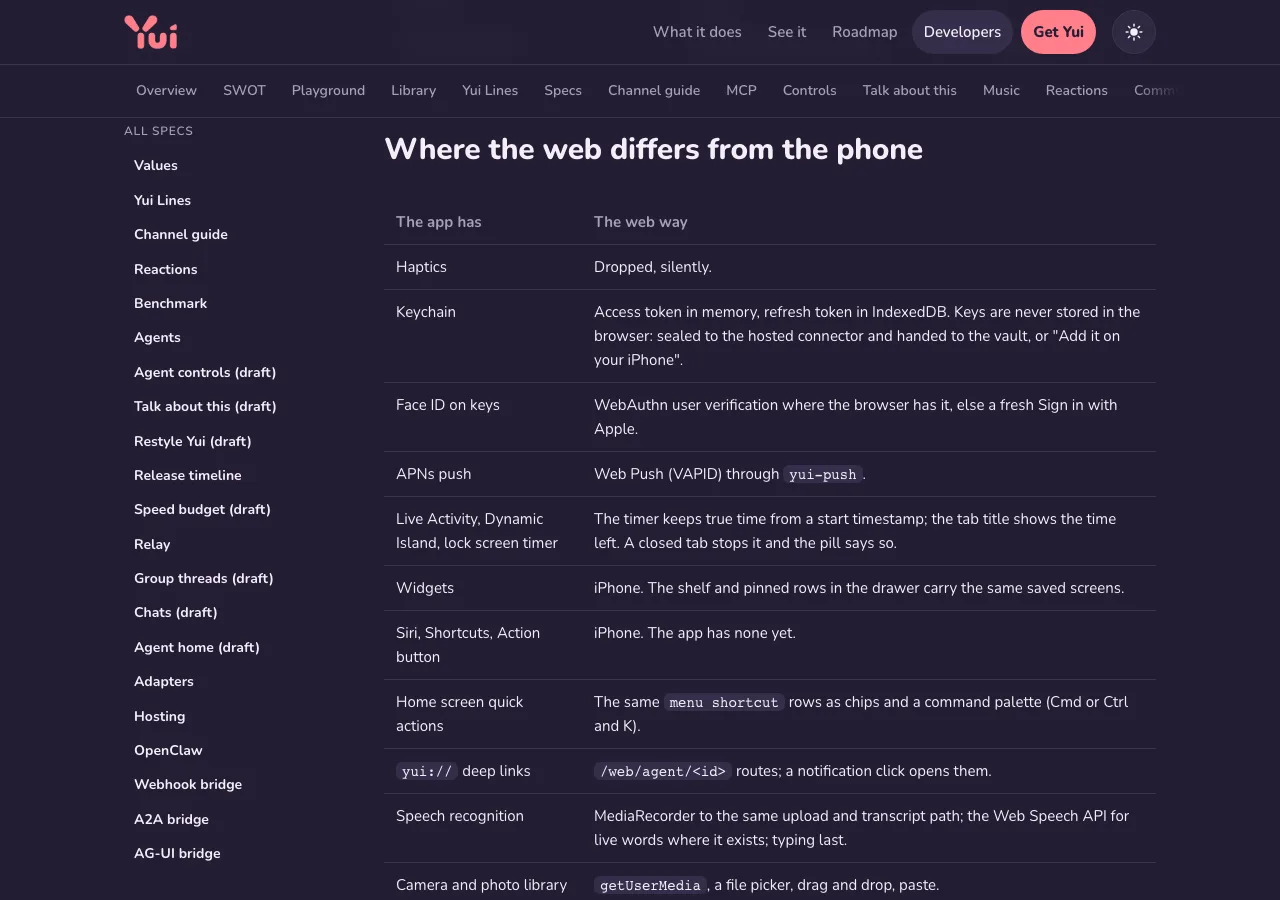Open the OpenClaw spec
The image size is (1280, 900).
168,750
